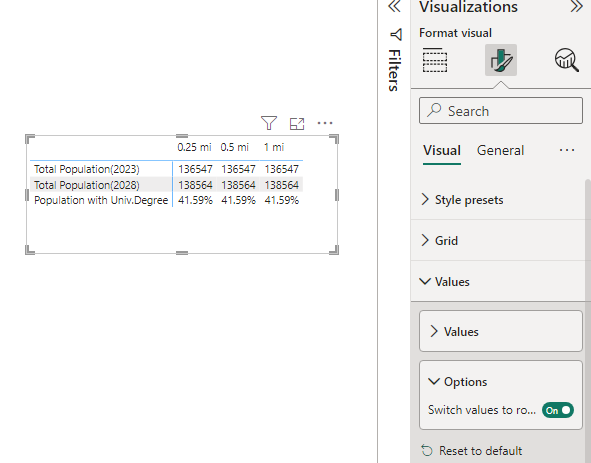This screenshot has height=463, width=591.
Task: Select the Format visual paintbrush icon
Action: pos(501,60)
